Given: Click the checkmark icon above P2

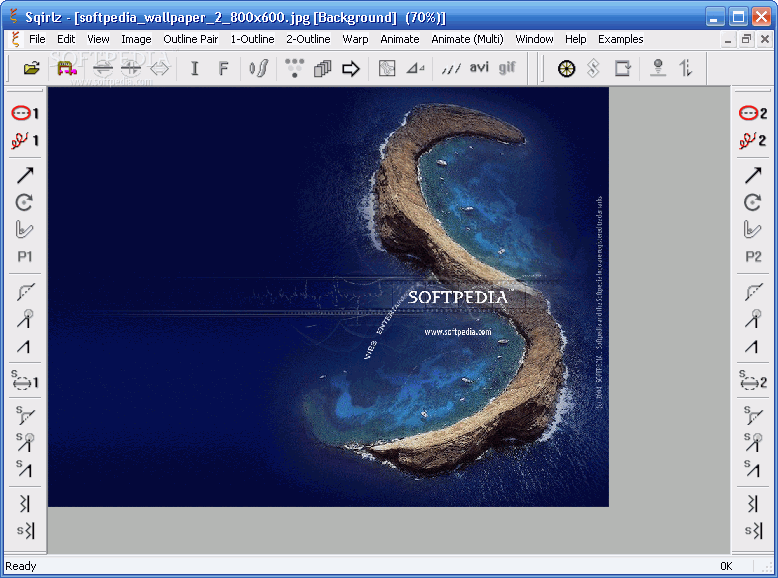Looking at the screenshot, I should point(752,229).
